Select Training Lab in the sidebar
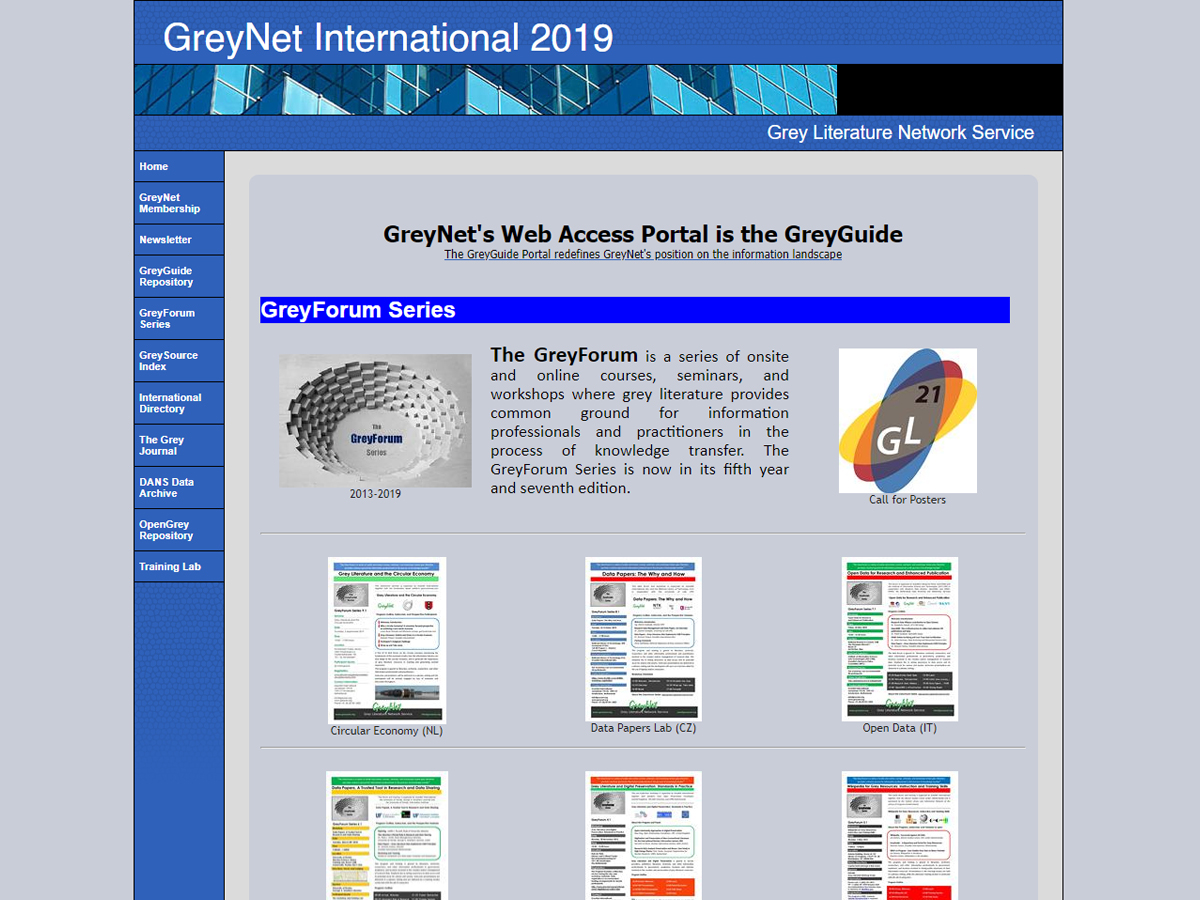 click(x=170, y=567)
